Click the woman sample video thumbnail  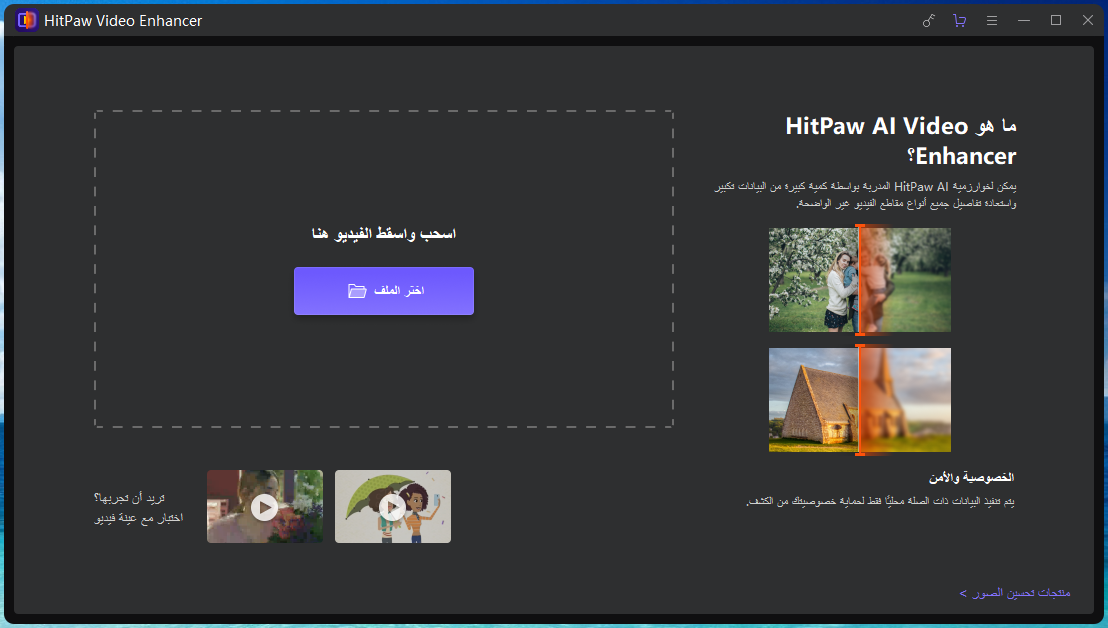[264, 506]
